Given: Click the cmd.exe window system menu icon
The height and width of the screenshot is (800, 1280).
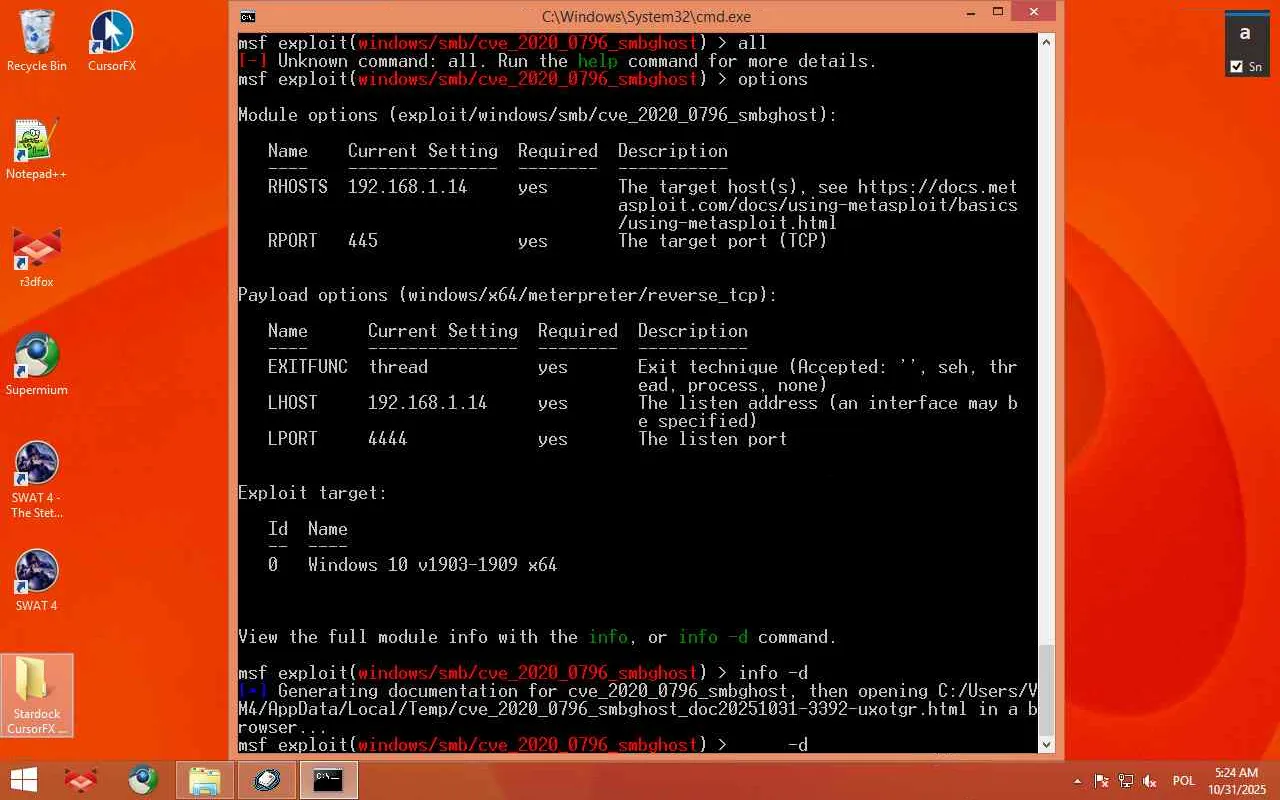Looking at the screenshot, I should (247, 16).
